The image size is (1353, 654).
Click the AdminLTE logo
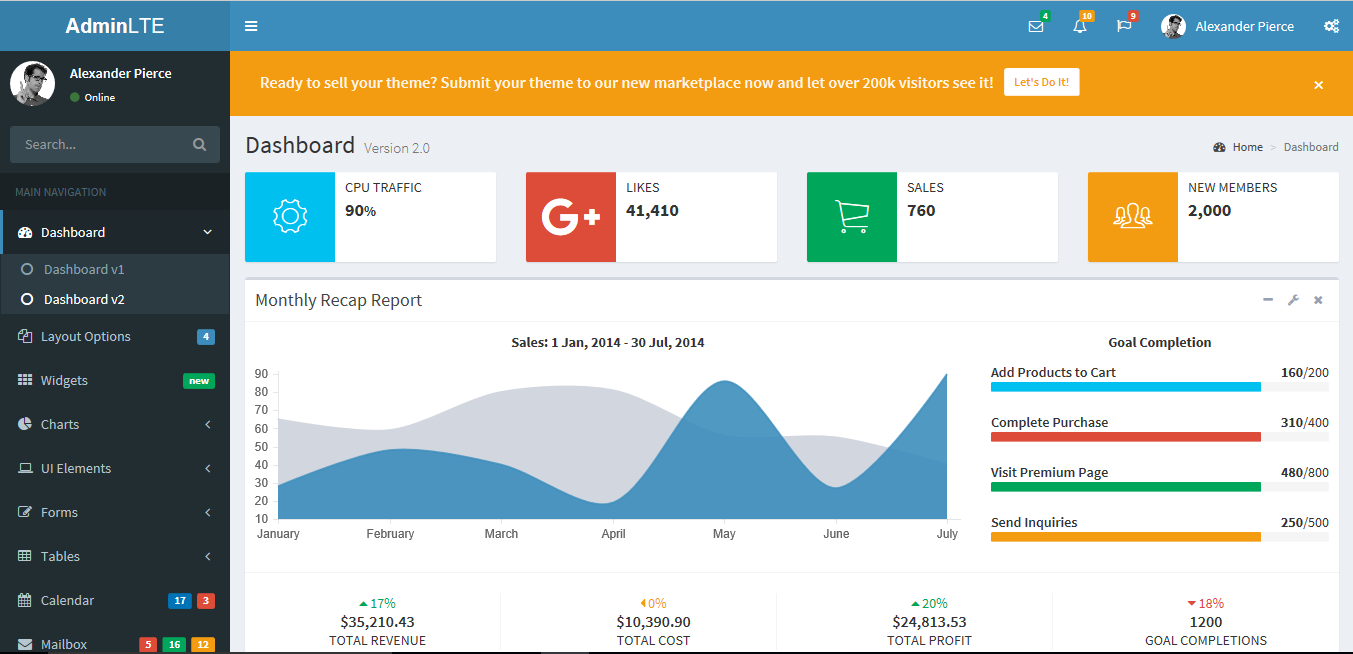(115, 26)
